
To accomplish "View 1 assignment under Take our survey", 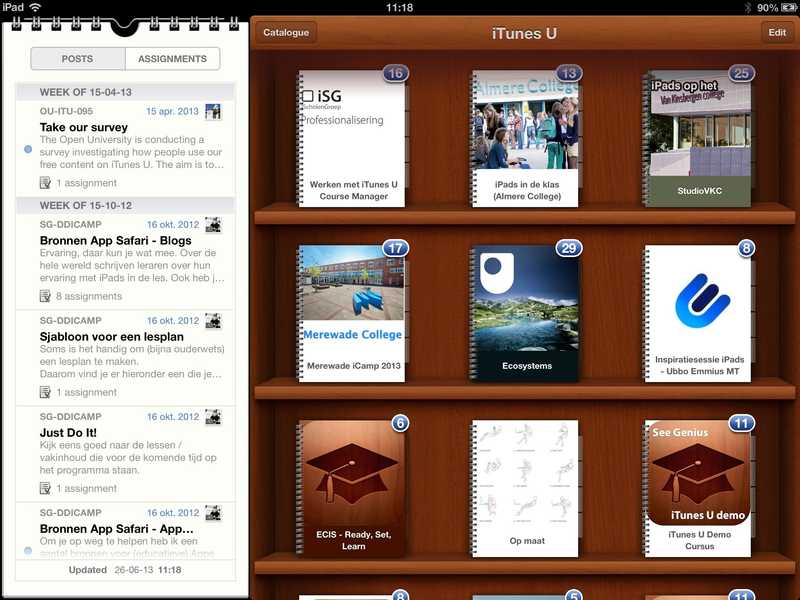I will (x=86, y=183).
